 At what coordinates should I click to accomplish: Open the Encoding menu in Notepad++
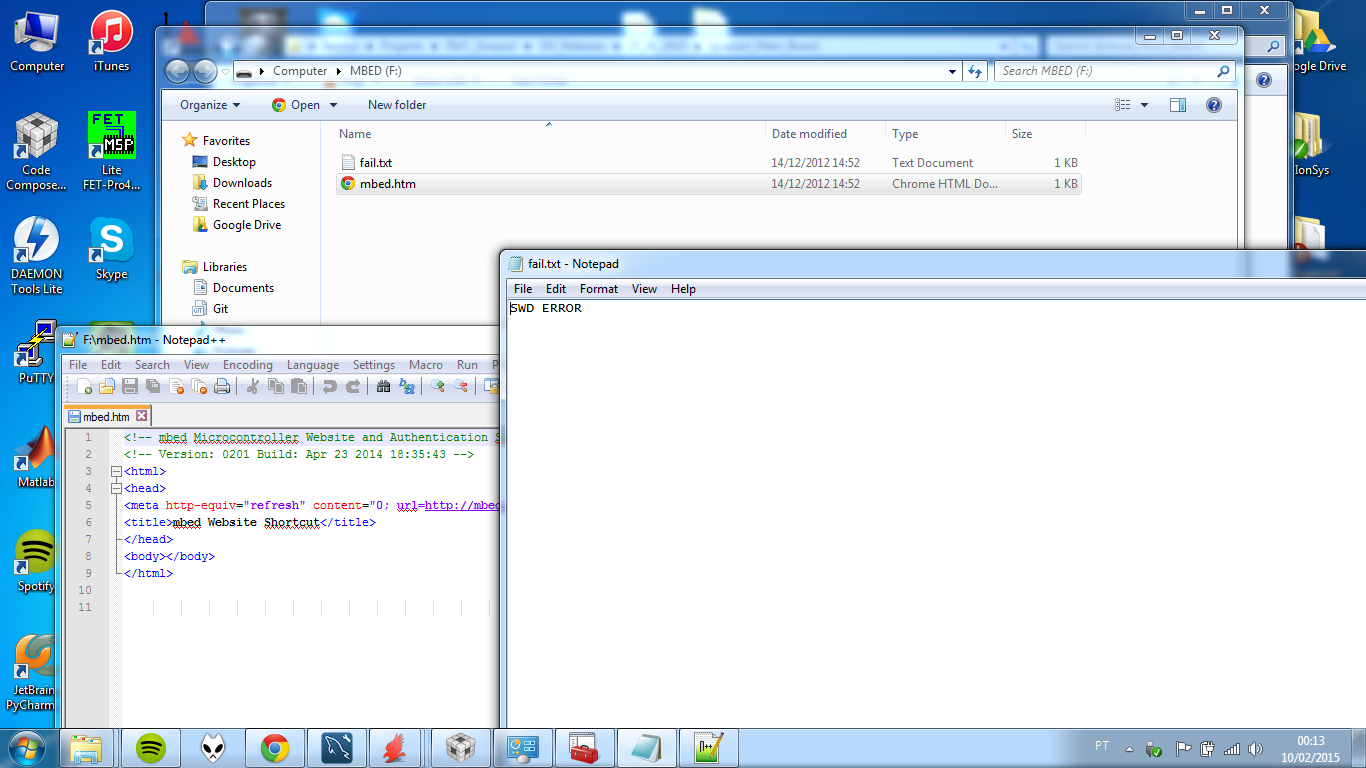pos(247,365)
